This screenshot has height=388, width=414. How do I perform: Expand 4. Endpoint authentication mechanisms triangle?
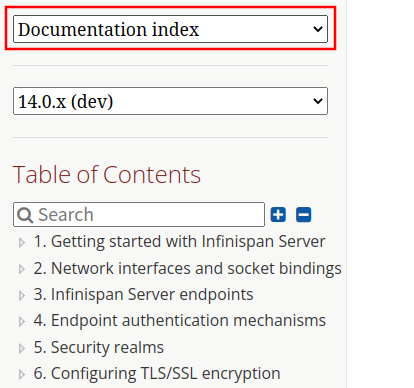[x=22, y=321]
